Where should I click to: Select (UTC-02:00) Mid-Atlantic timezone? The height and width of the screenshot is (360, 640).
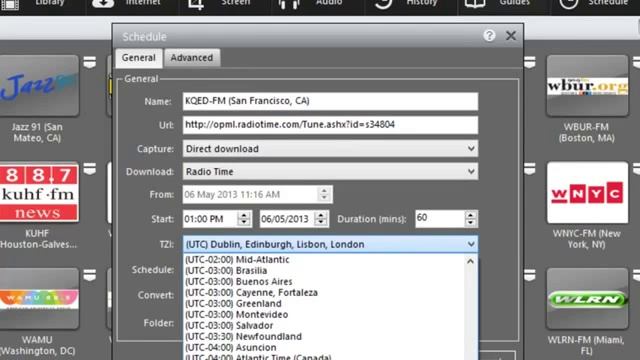(323, 260)
